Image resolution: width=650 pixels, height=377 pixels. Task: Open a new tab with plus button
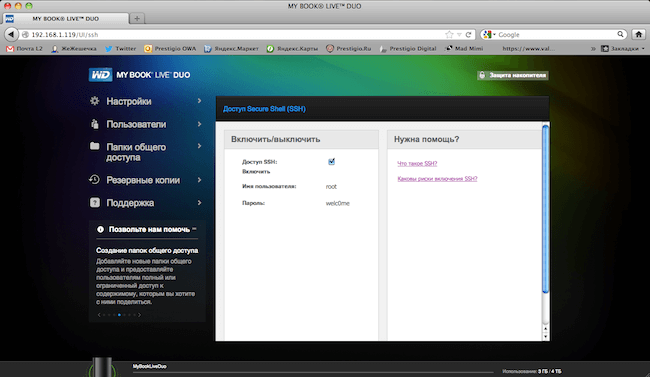(137, 18)
